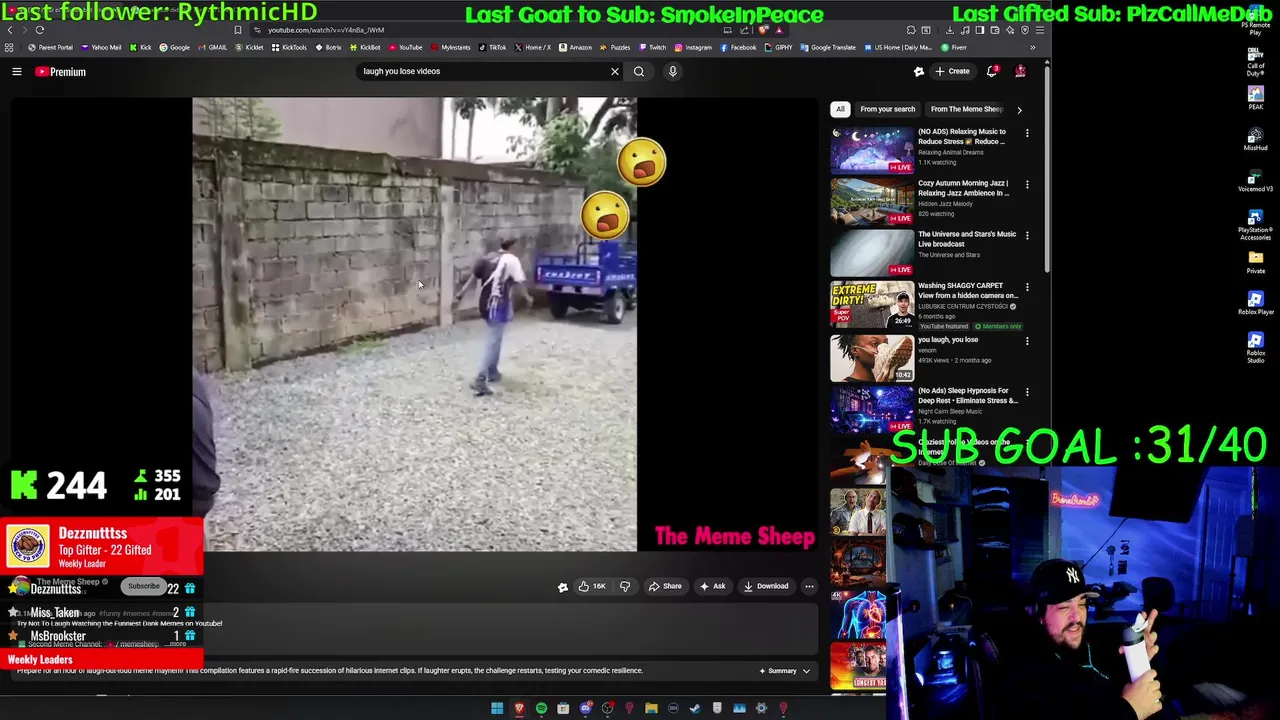Open Spotify from the taskbar
The width and height of the screenshot is (1280, 720).
coord(541,709)
